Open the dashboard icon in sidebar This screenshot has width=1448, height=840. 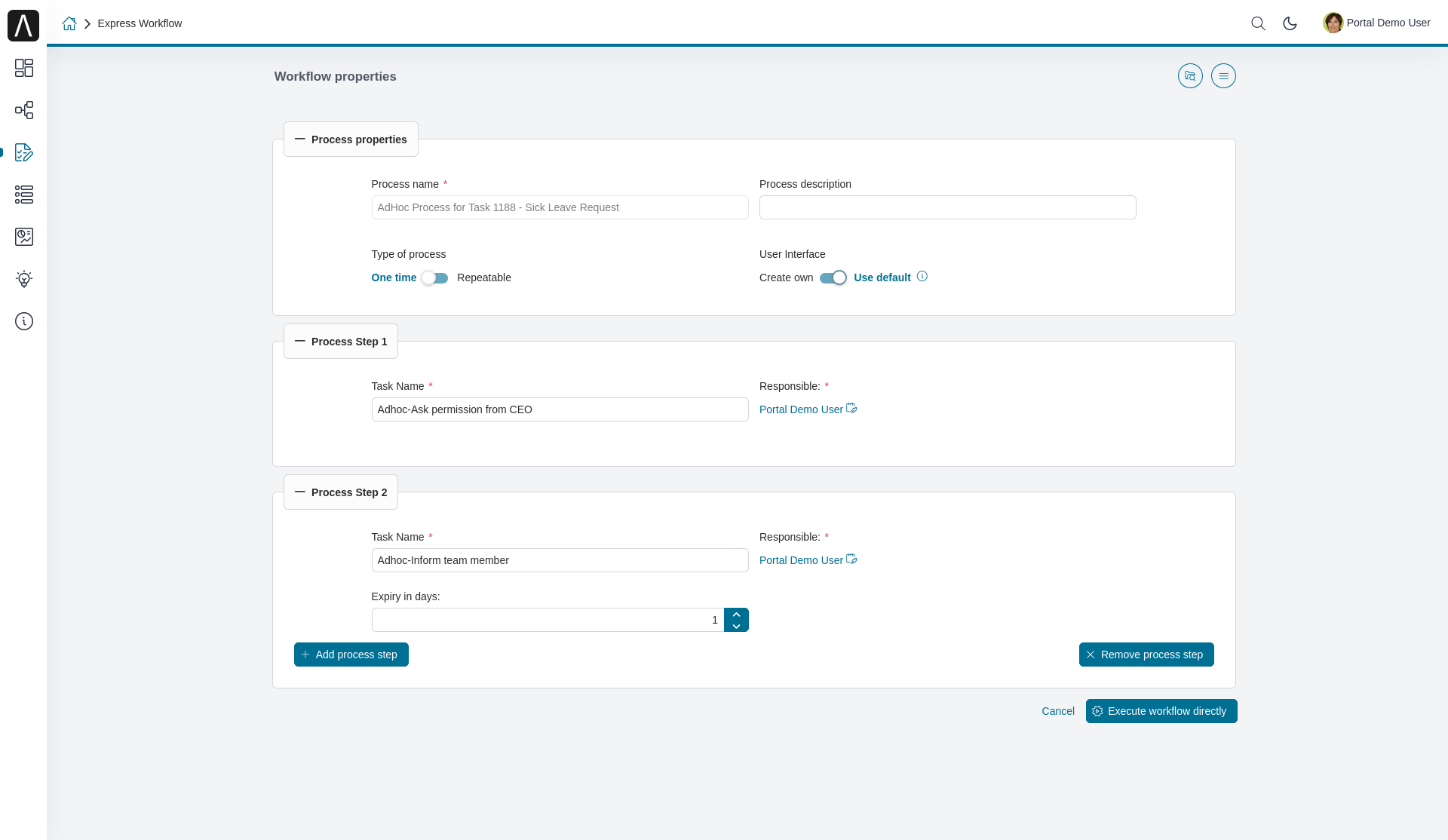click(x=24, y=68)
